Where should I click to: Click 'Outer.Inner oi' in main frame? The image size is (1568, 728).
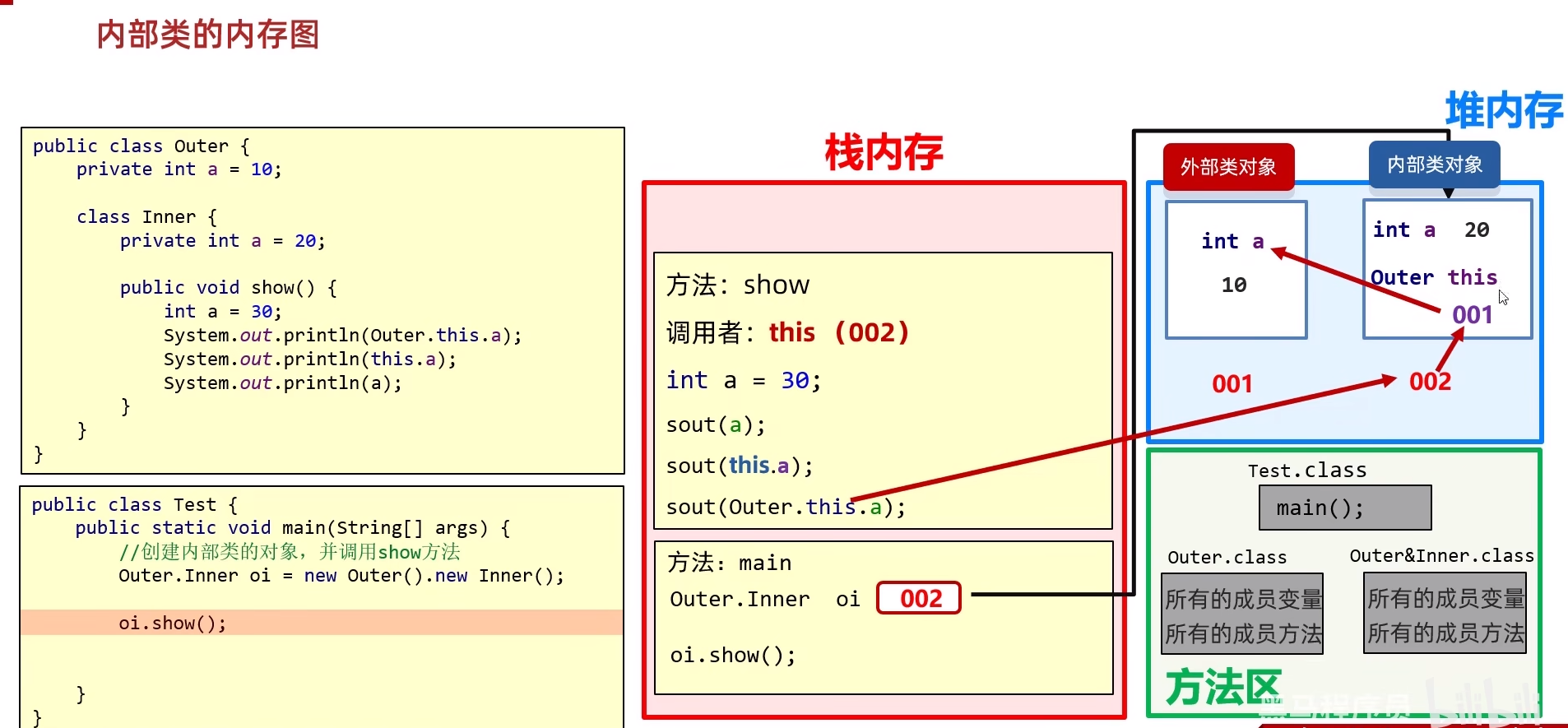[x=765, y=599]
